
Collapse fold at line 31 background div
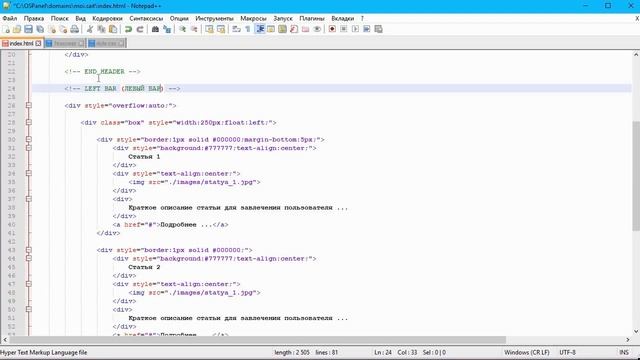coord(29,148)
